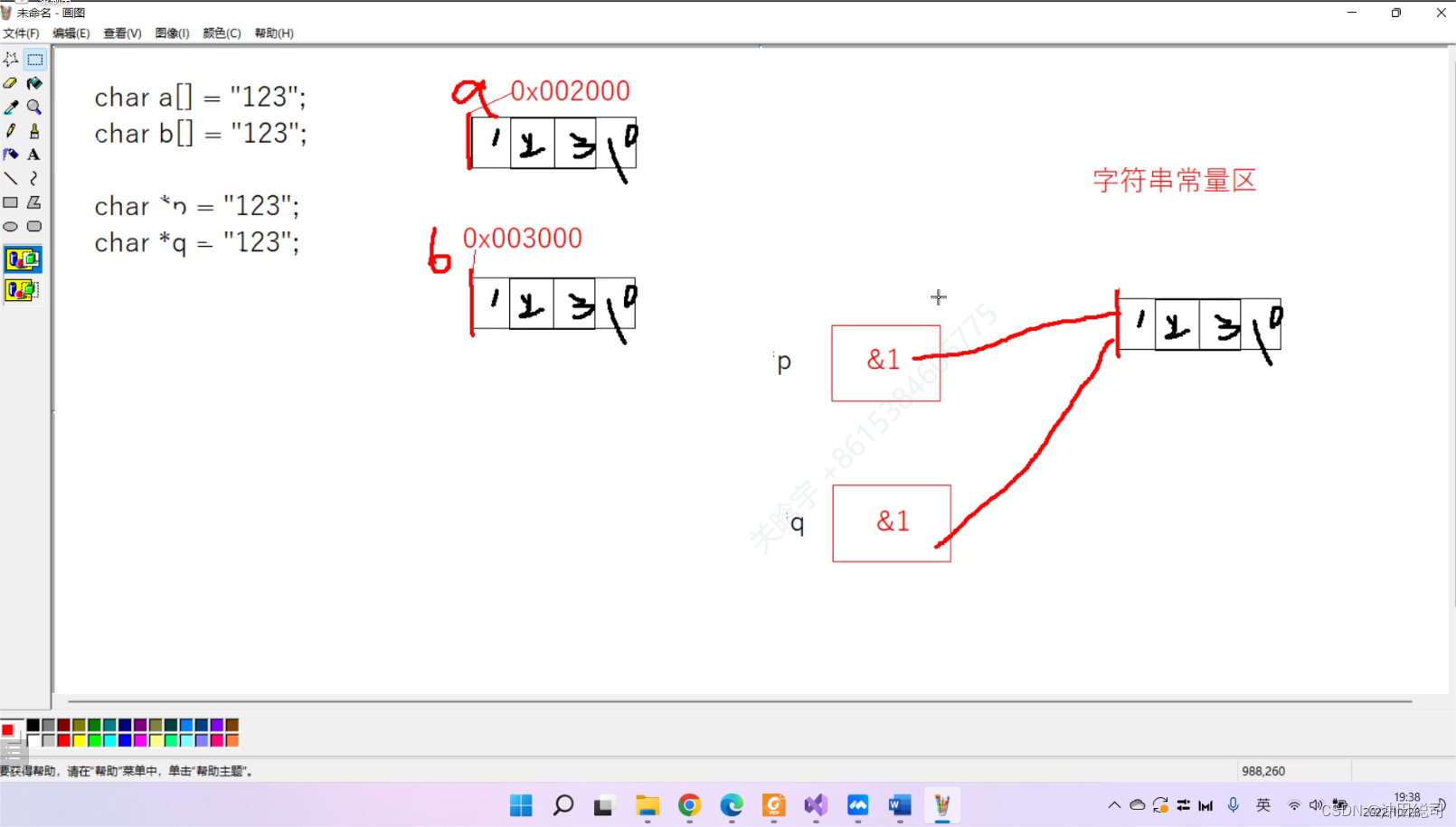
Task: Select the rectangular Select tool
Action: (x=34, y=60)
